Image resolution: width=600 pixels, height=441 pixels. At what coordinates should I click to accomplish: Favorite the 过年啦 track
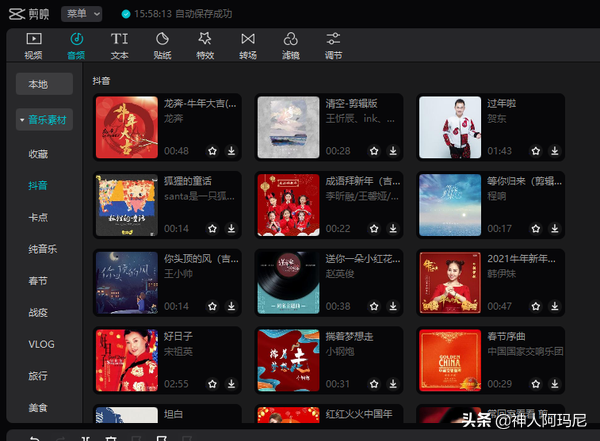pos(536,151)
